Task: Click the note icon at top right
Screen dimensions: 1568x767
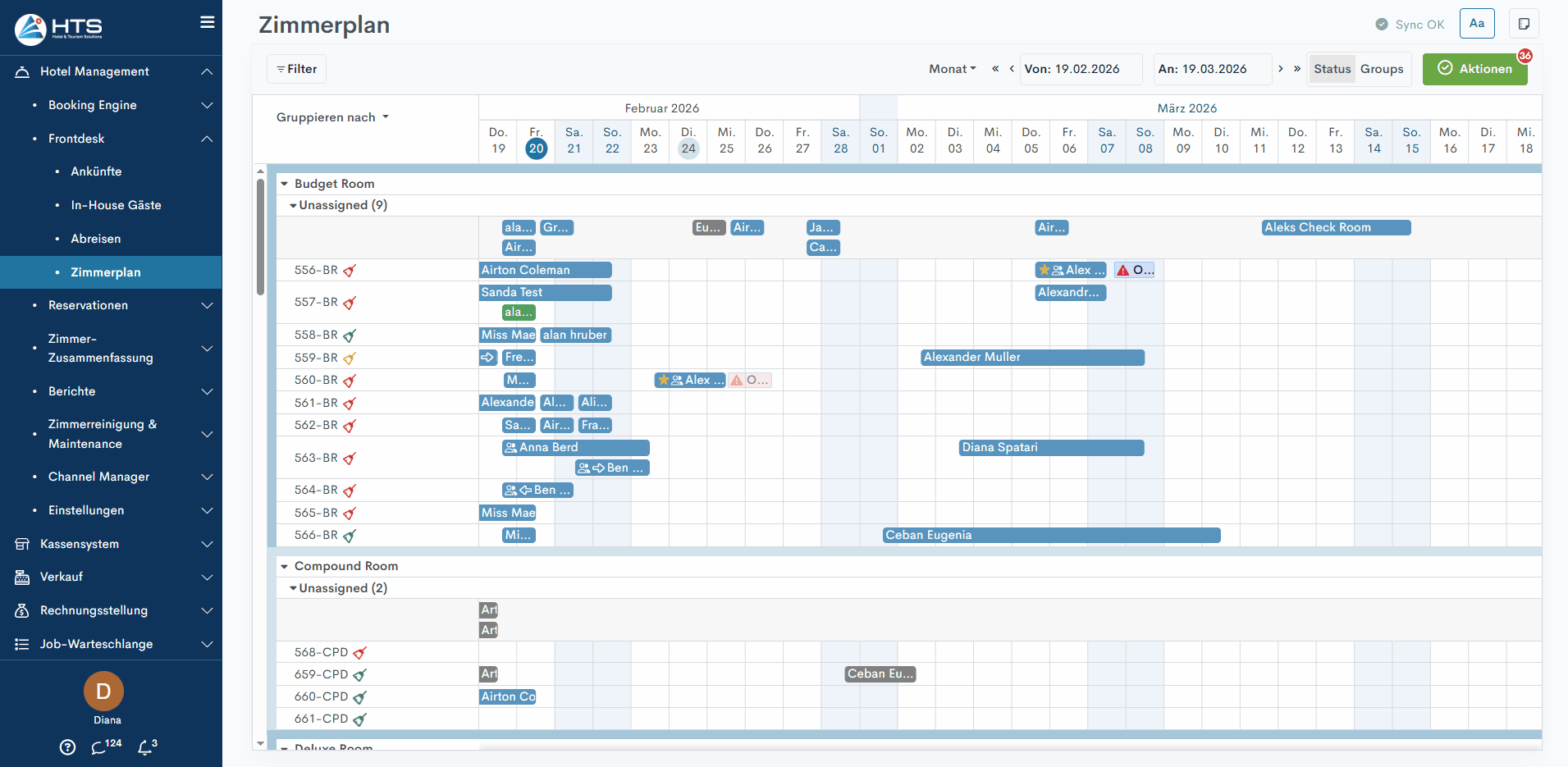Action: [1524, 24]
